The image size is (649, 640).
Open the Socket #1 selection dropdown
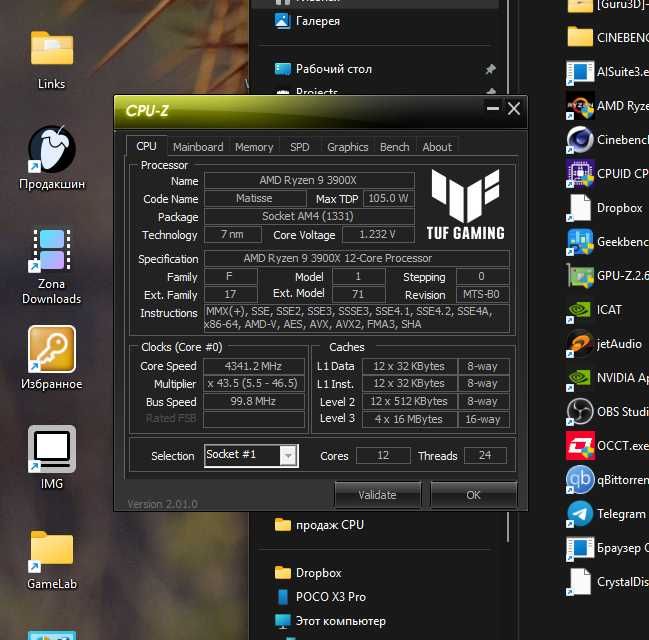point(251,455)
